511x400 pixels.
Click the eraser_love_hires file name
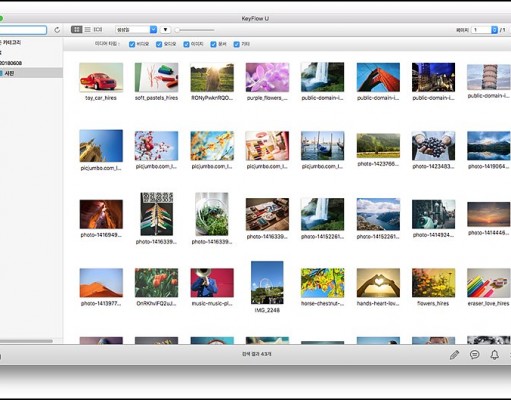pos(488,304)
